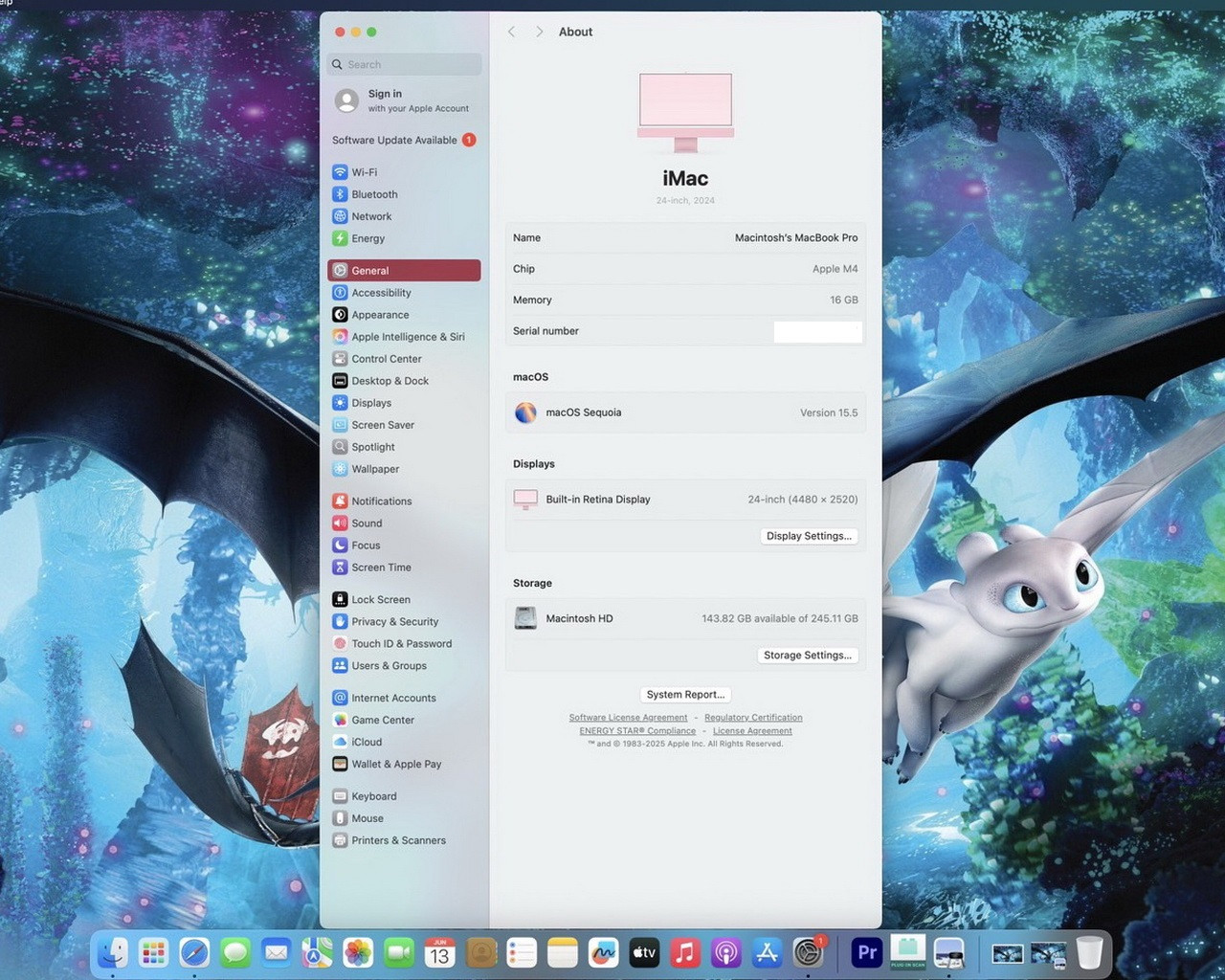Image resolution: width=1225 pixels, height=980 pixels.
Task: Open Control Center via its sidebar icon
Action: click(340, 359)
